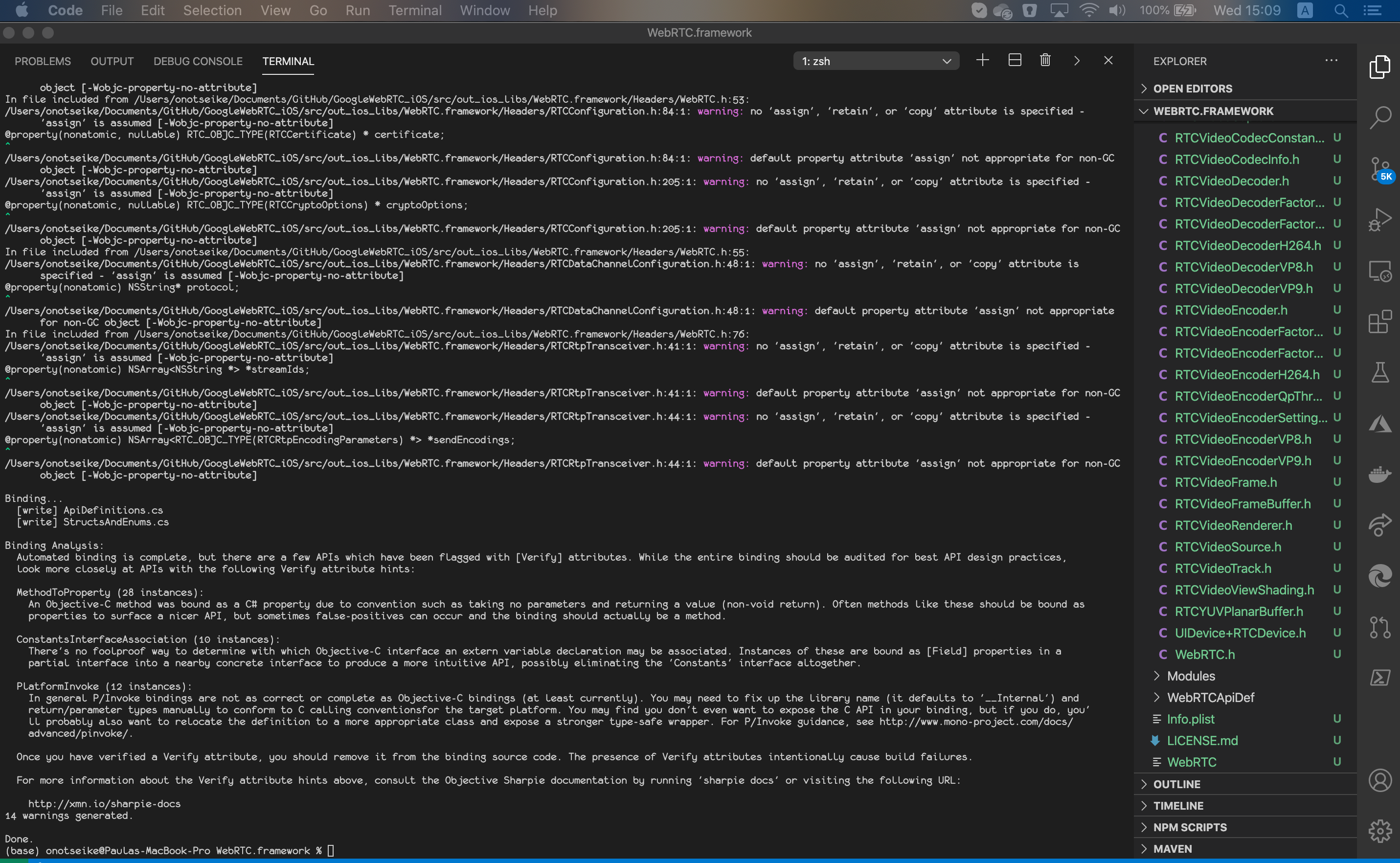Create a new terminal with the plus icon
This screenshot has width=1400, height=863.
[982, 60]
